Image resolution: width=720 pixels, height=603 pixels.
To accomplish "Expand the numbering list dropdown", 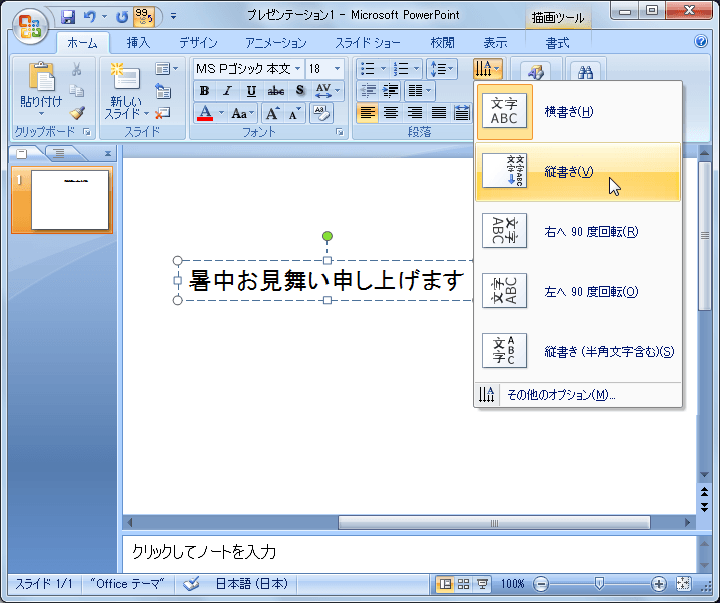I will tap(416, 69).
